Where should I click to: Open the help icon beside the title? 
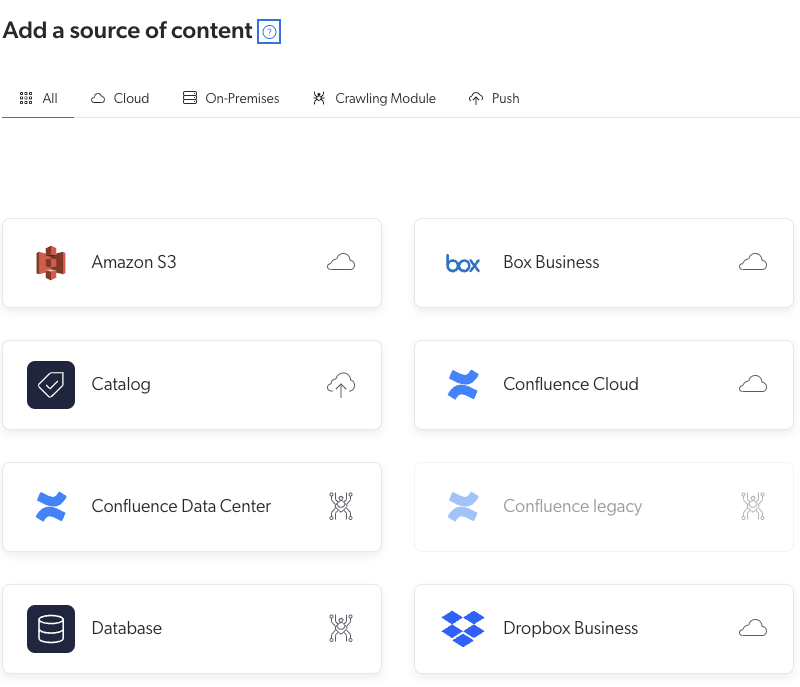(x=269, y=32)
